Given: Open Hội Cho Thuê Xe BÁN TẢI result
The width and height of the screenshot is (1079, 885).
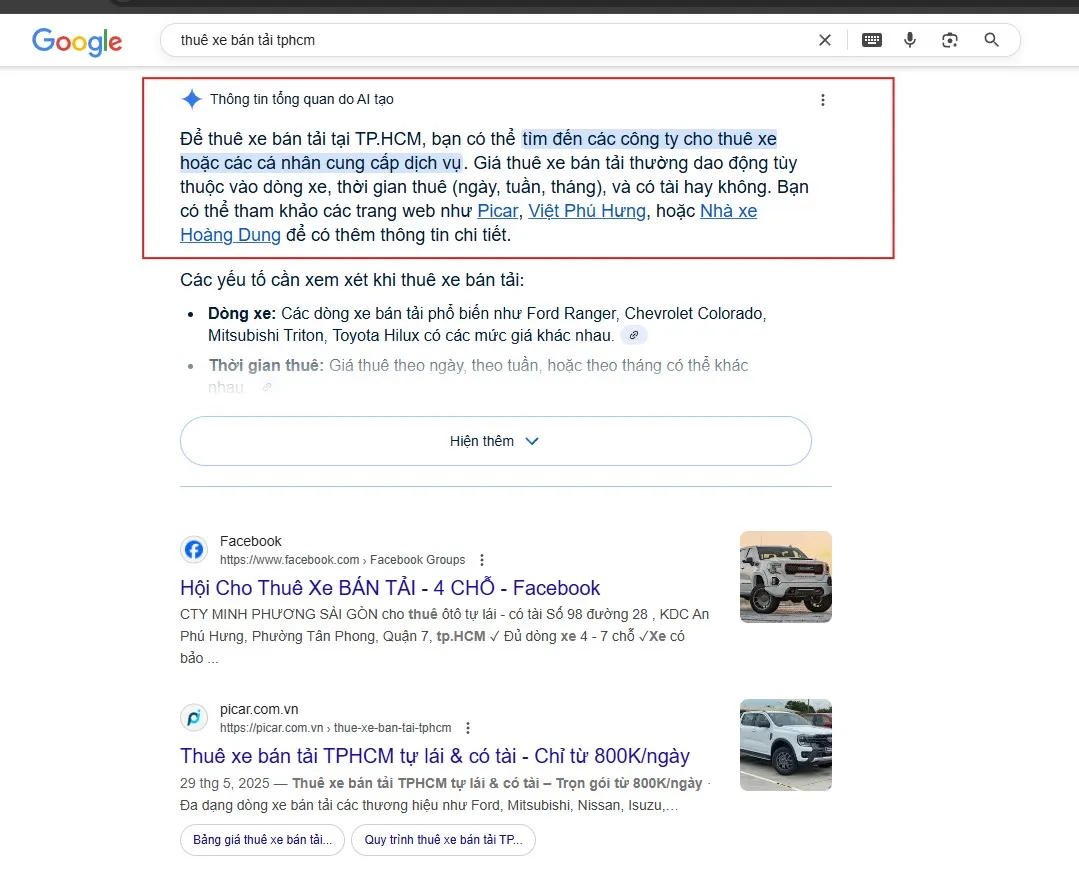Looking at the screenshot, I should (390, 588).
